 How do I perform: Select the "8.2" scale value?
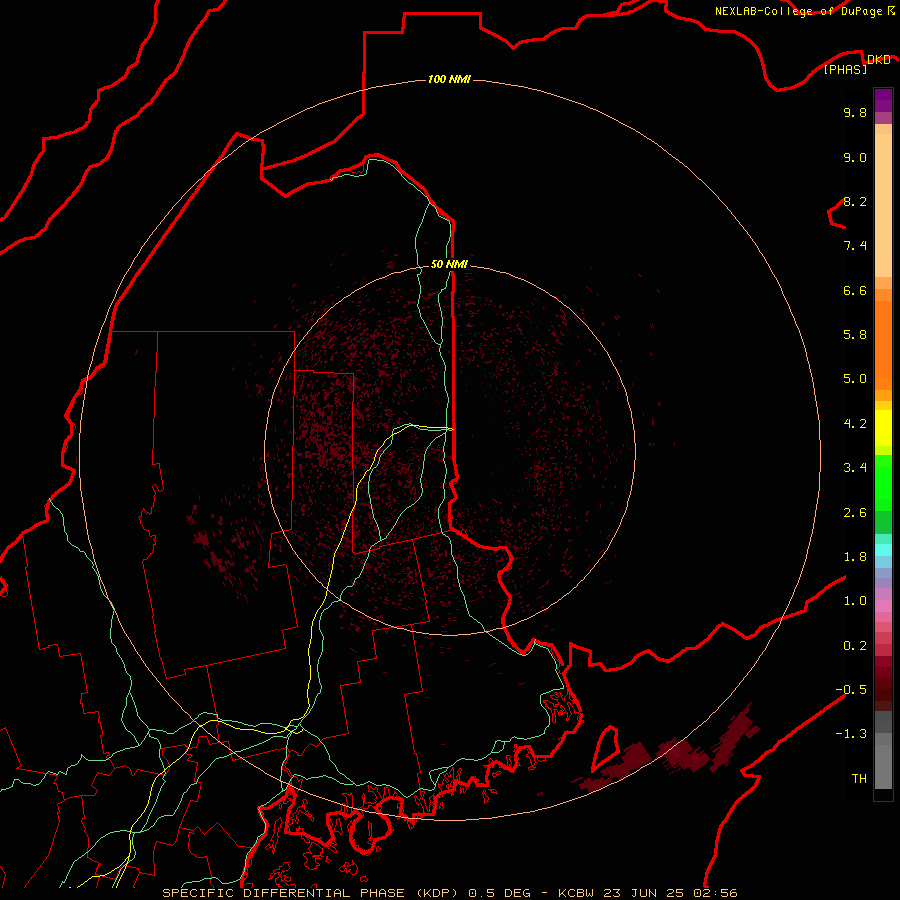click(x=855, y=201)
